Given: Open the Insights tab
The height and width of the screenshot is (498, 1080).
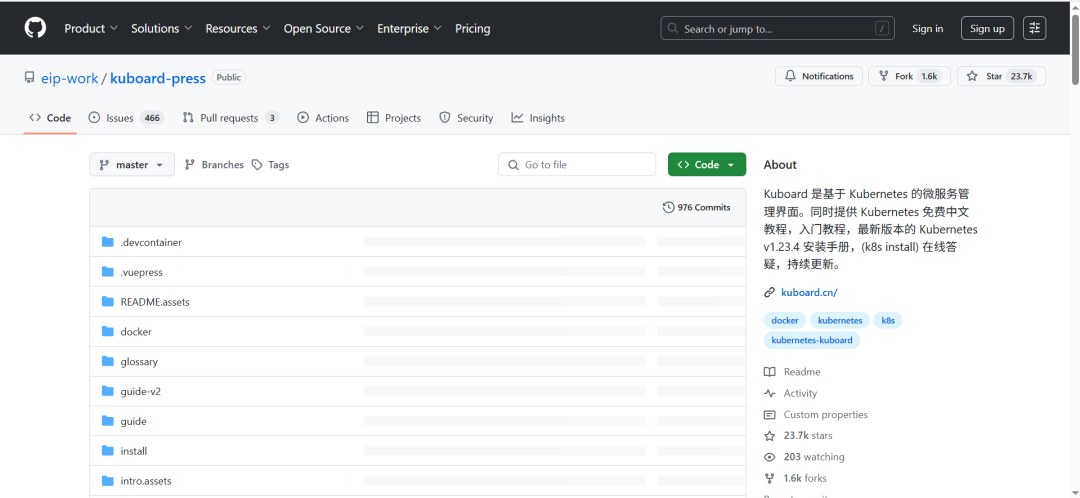Looking at the screenshot, I should pyautogui.click(x=538, y=118).
